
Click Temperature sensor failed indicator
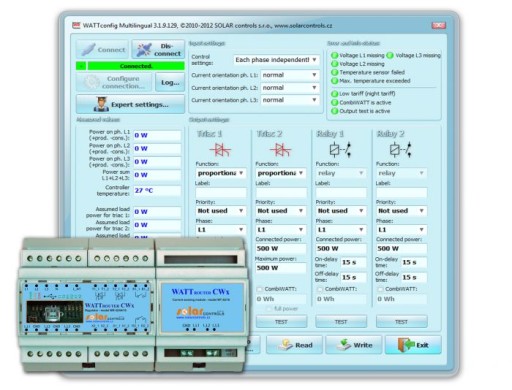tap(334, 72)
